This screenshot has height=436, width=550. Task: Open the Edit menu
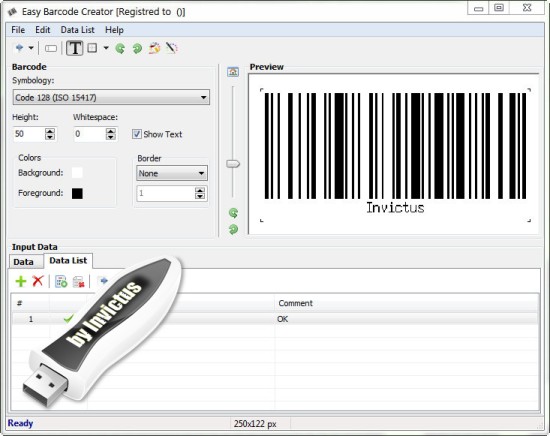tap(43, 30)
